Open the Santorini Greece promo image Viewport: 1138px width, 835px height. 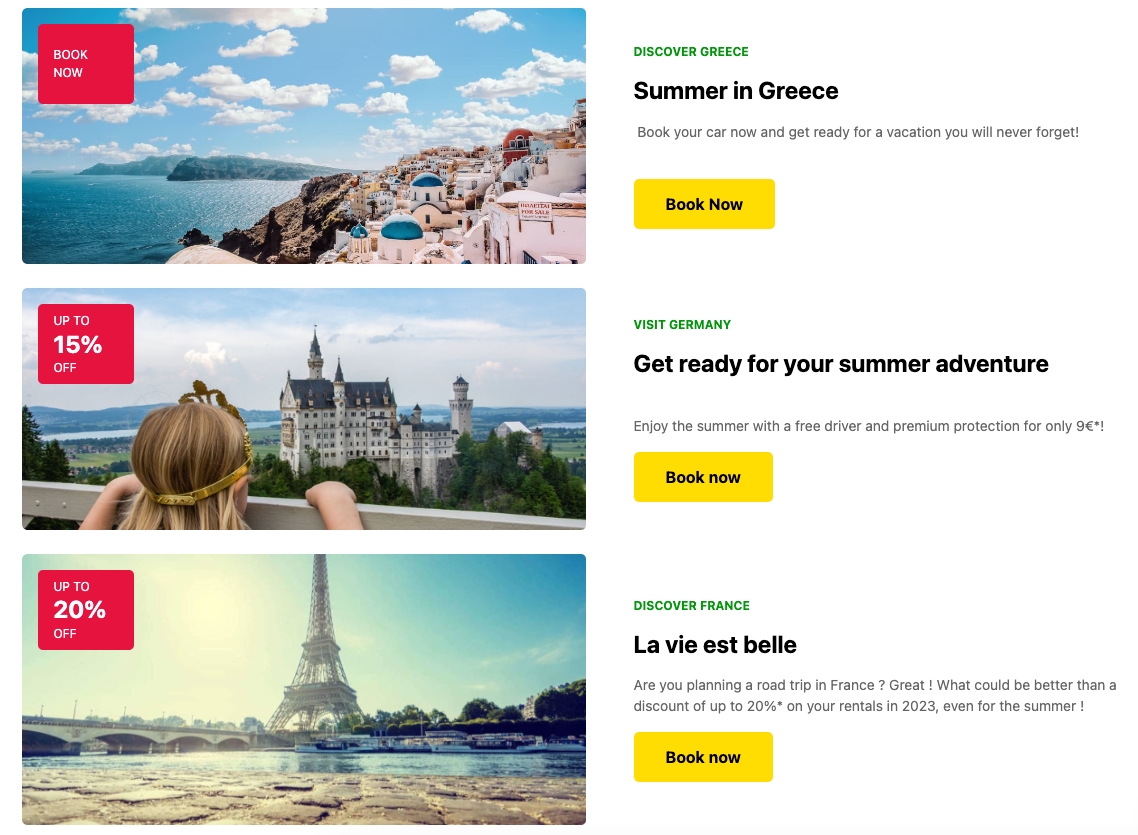click(x=303, y=136)
